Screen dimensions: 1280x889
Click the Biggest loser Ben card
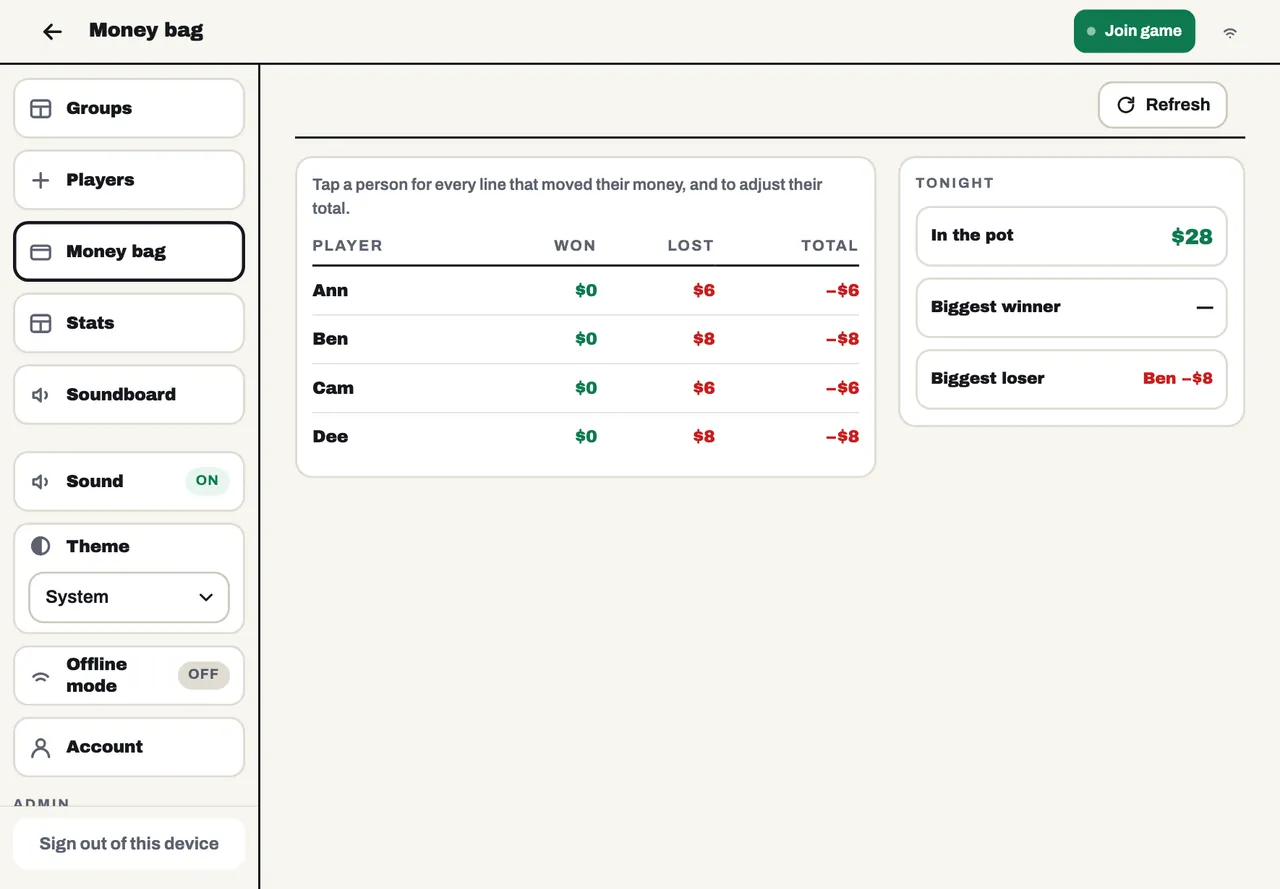click(x=1072, y=379)
